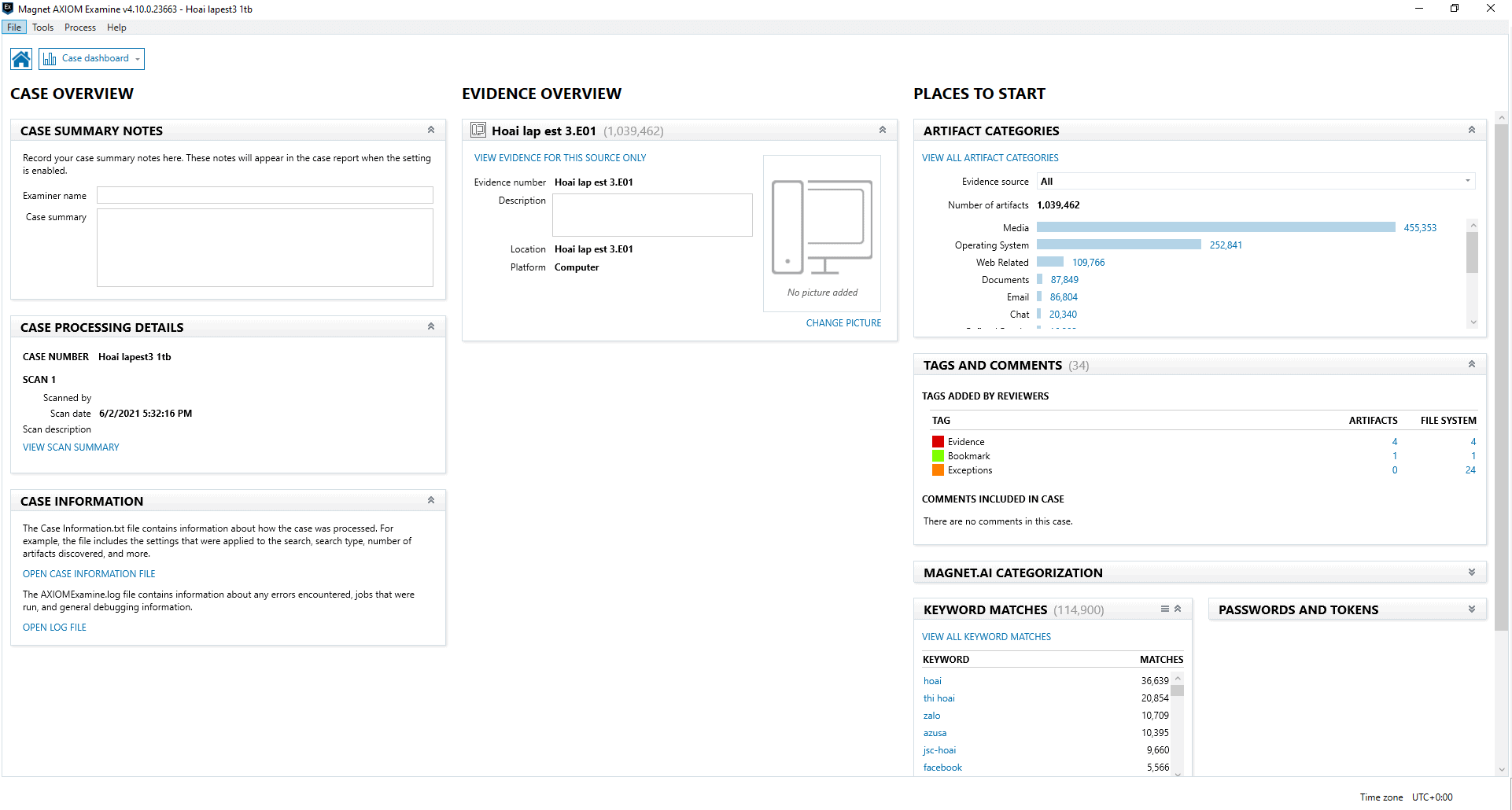Click the Media count 455,353
This screenshot has height=810, width=1512.
tap(1420, 228)
